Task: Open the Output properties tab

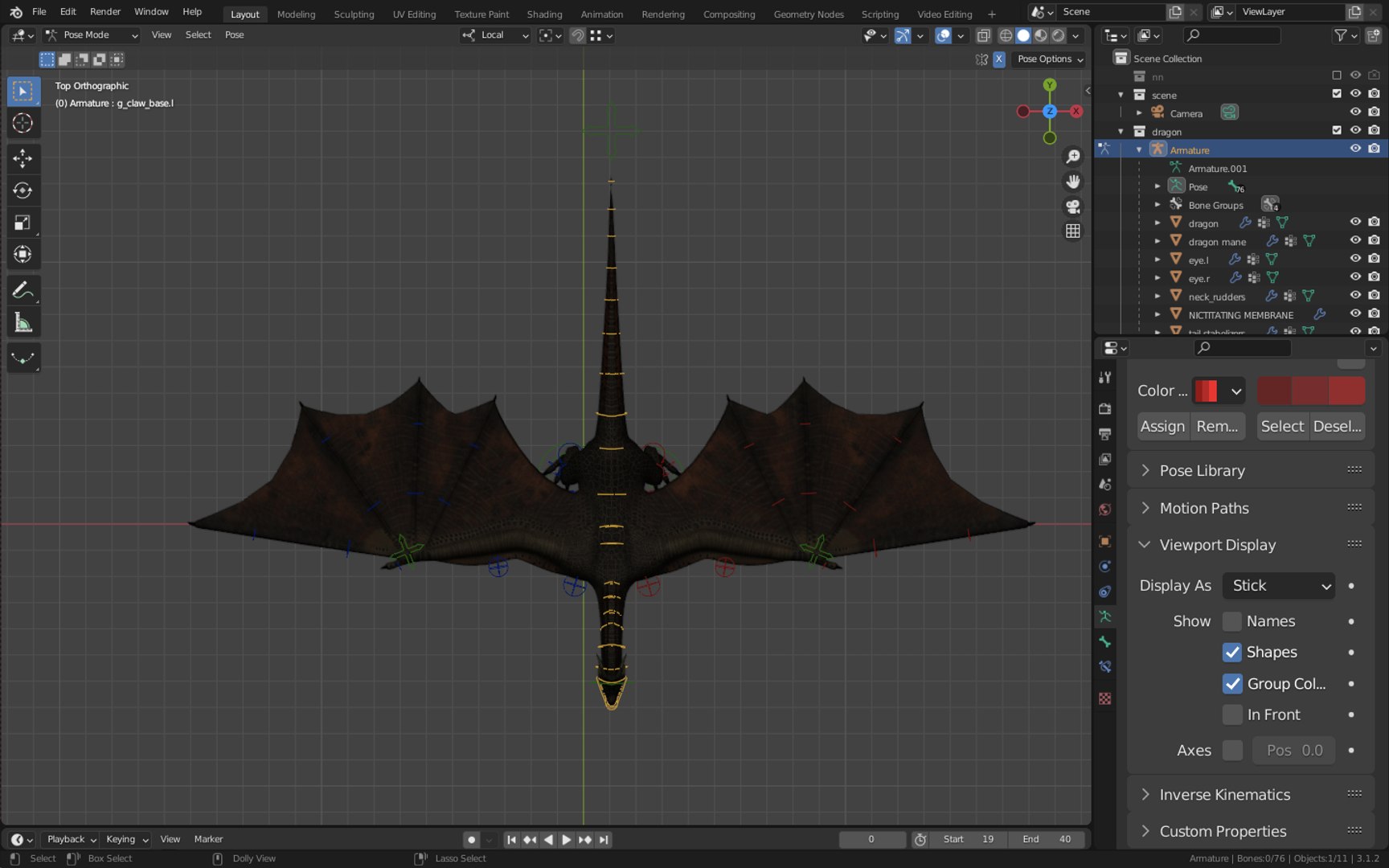Action: click(1105, 434)
